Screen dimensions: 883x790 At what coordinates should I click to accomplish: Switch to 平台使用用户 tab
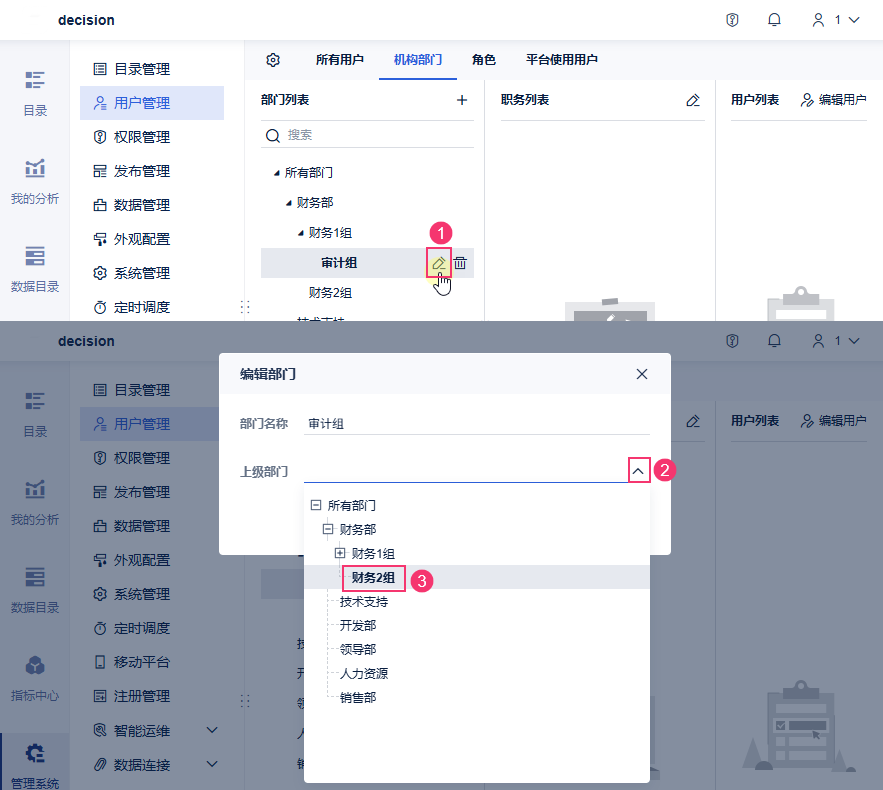coord(561,60)
